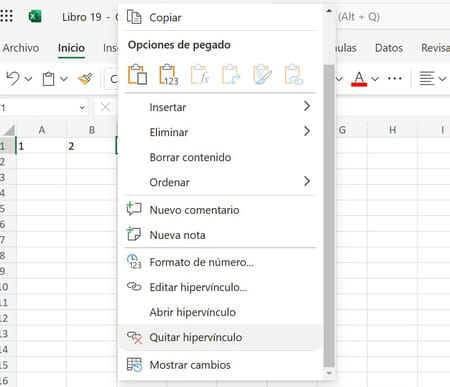Click the context menu scrollbar thumb

(329, 216)
